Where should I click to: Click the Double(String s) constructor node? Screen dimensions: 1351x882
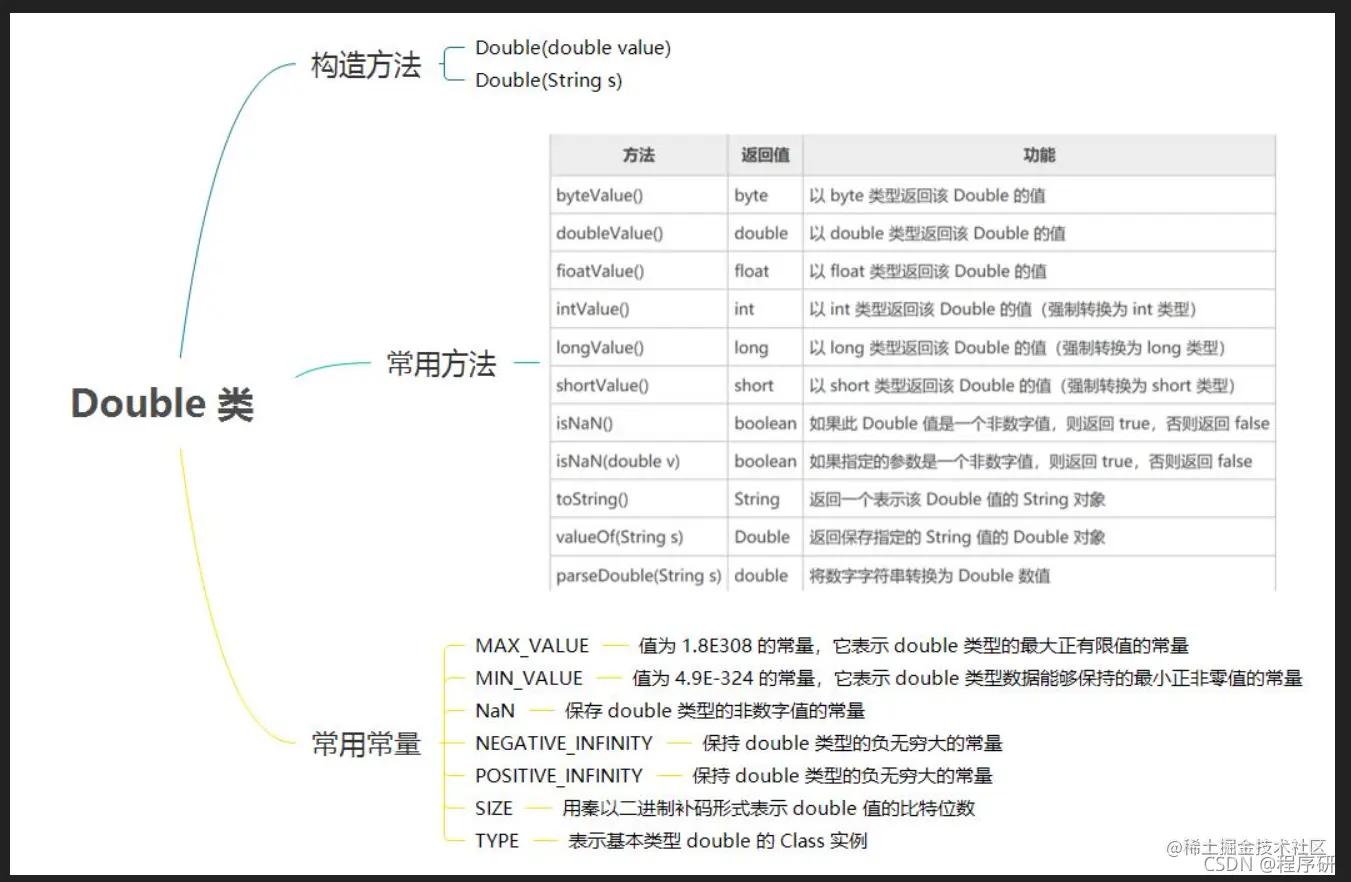coord(549,80)
